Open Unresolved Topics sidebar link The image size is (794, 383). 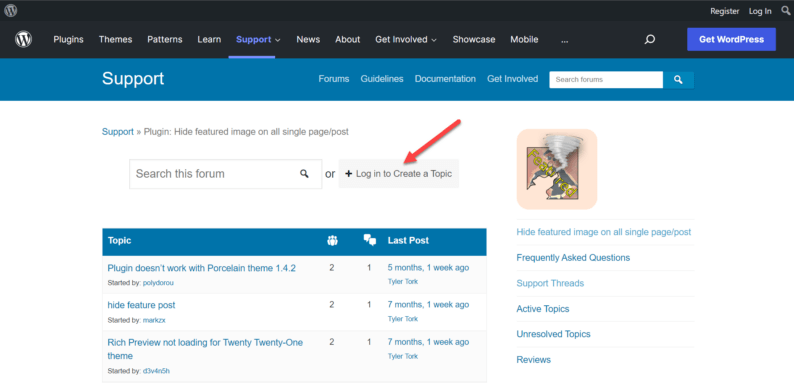[553, 334]
